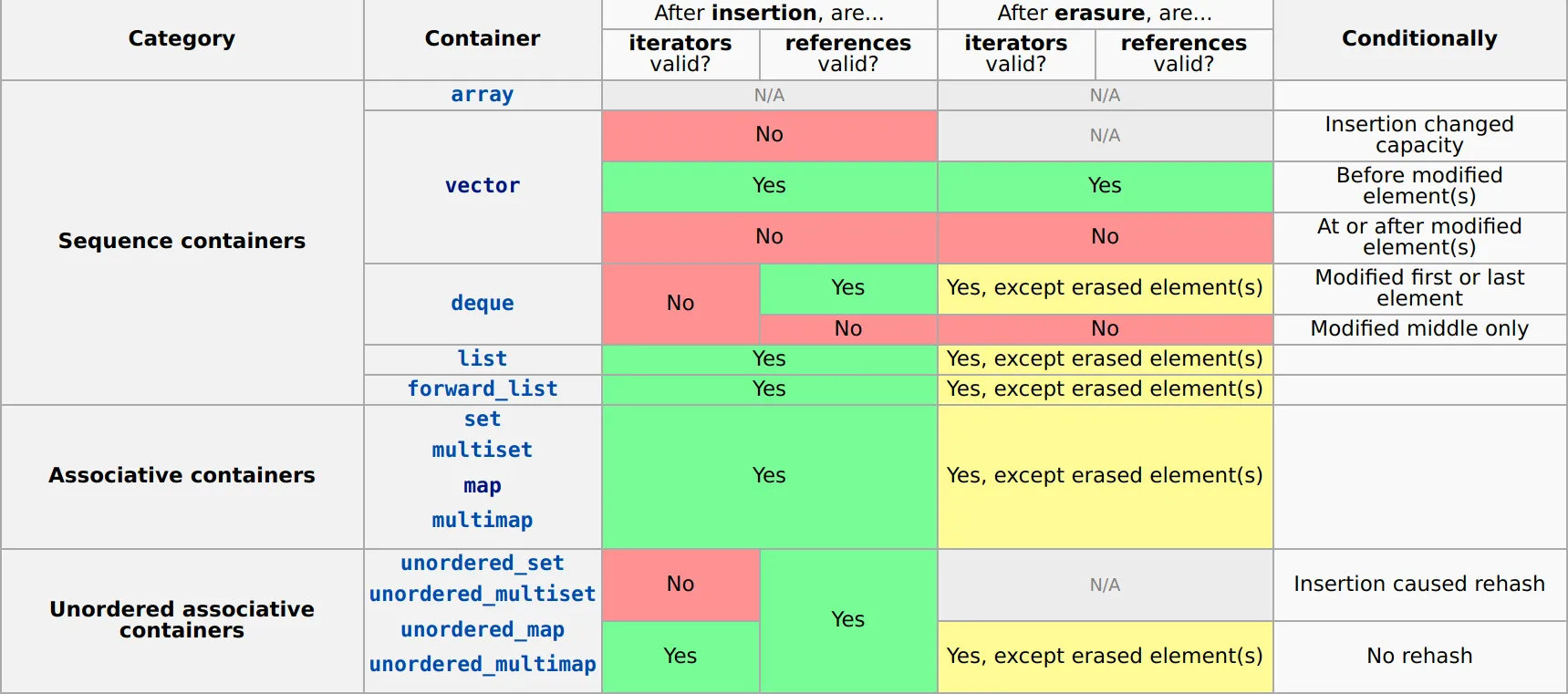Select the Sequence containers category cell
This screenshot has height=694, width=1568.
coord(182,242)
